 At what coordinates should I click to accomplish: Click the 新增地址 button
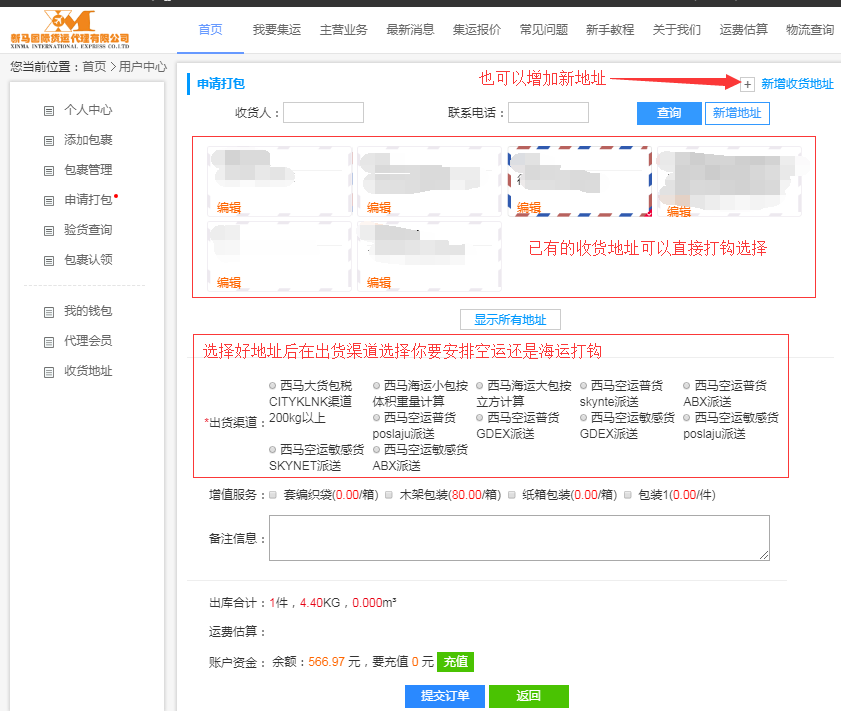[x=737, y=113]
